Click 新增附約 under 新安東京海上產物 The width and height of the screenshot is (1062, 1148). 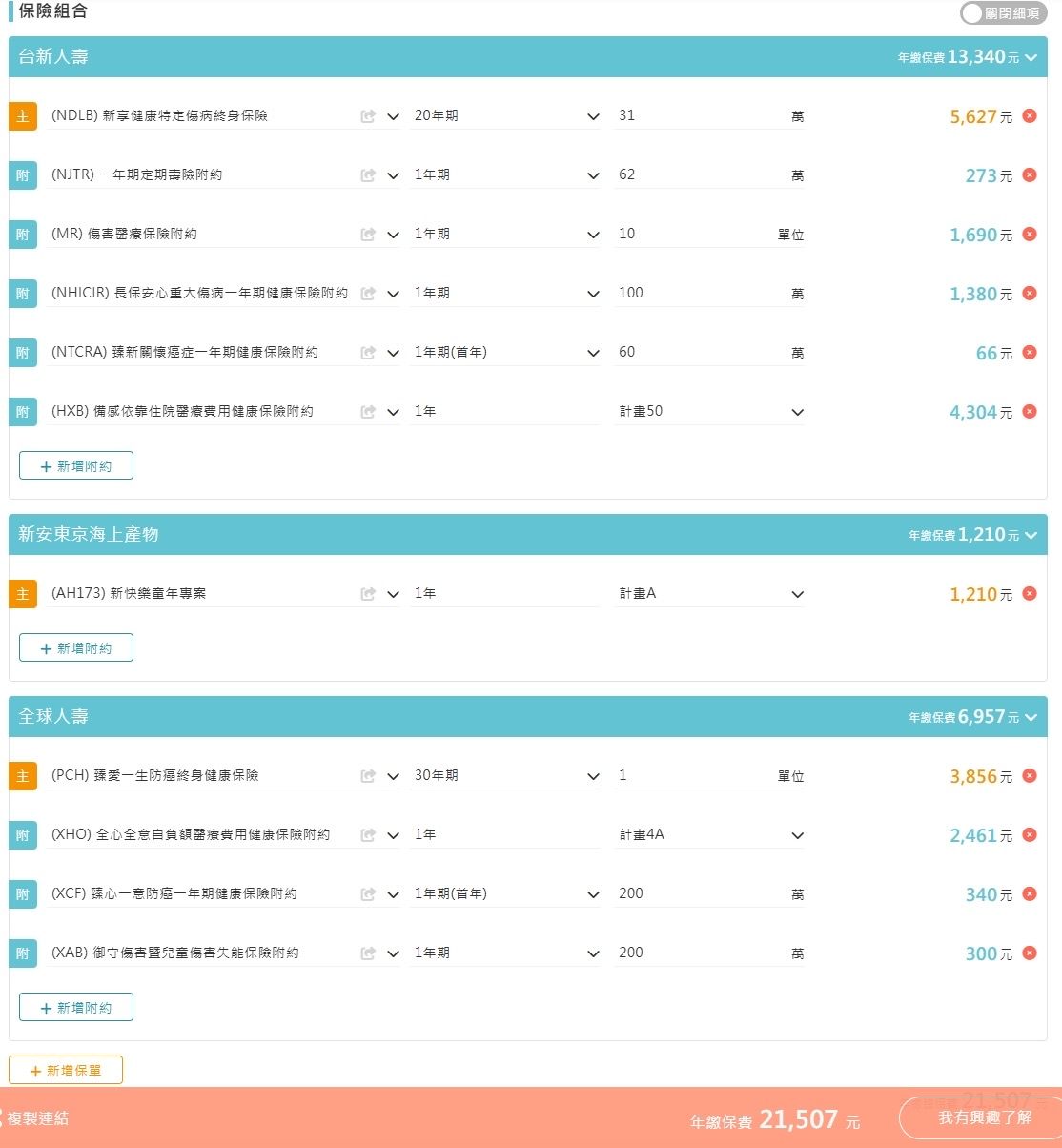click(x=76, y=648)
